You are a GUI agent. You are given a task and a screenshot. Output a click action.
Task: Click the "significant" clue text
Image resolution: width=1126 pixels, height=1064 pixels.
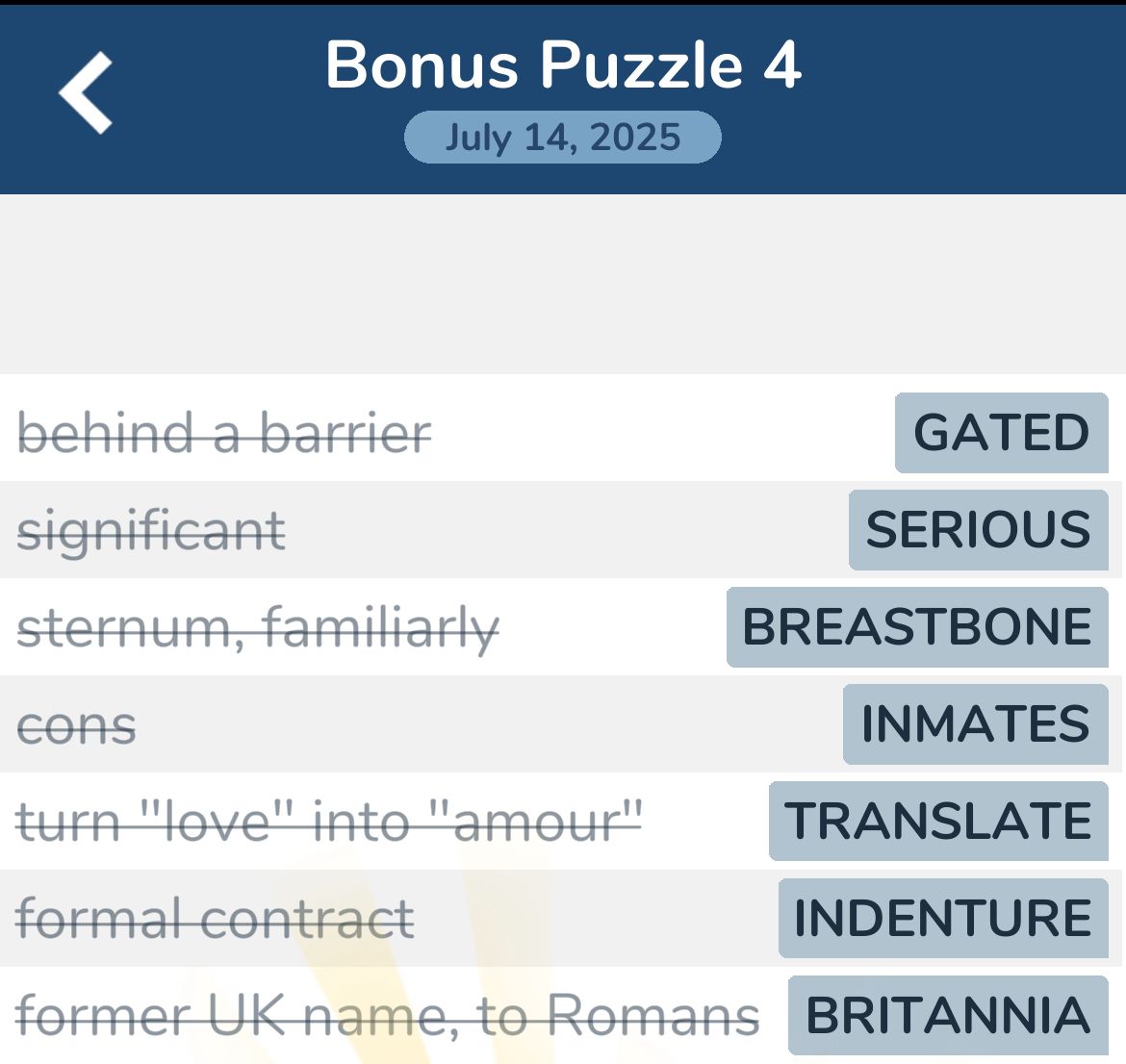[x=151, y=531]
